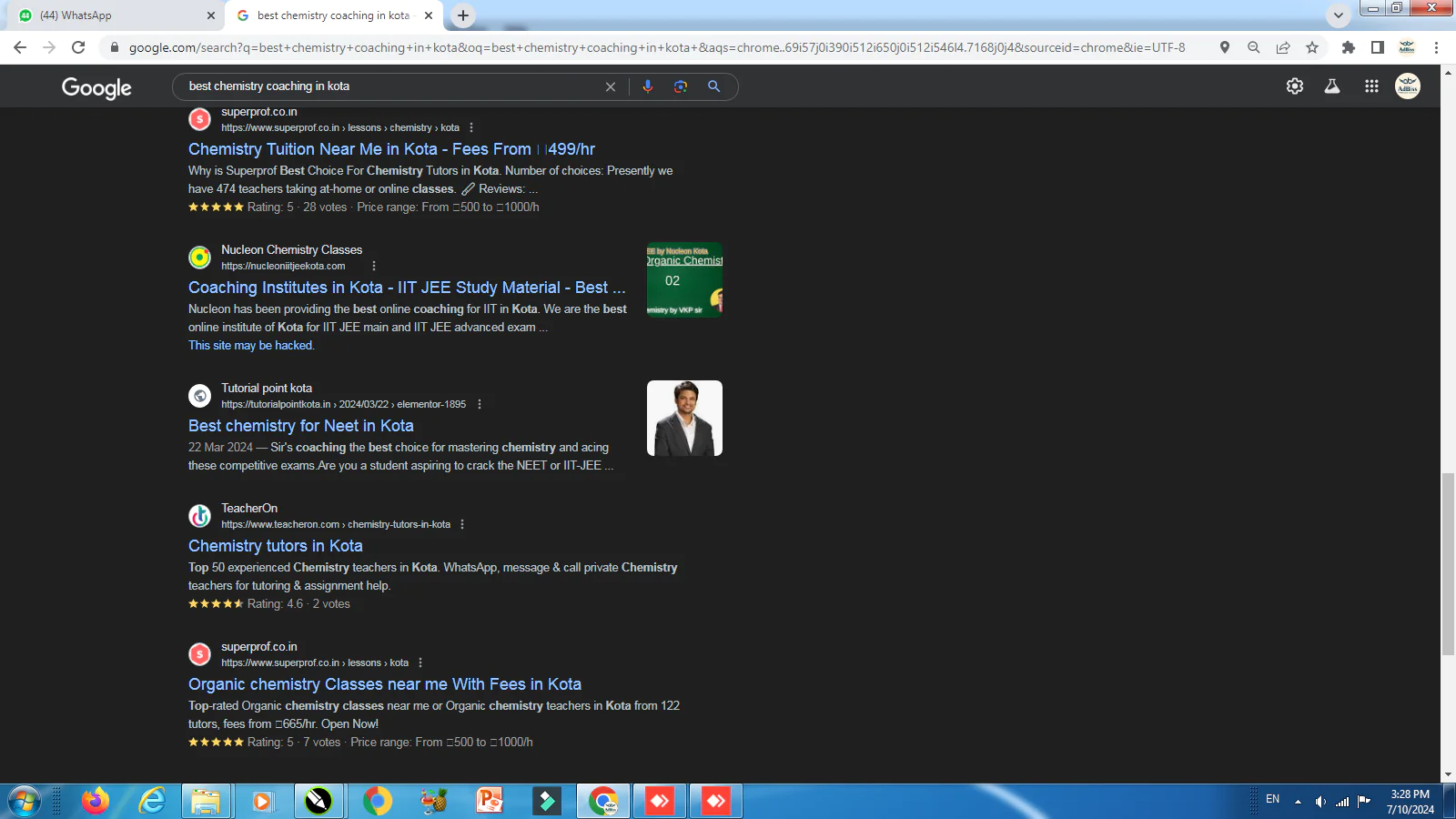Click the Chrome address bar URL
The height and width of the screenshot is (819, 1456).
pos(656,47)
